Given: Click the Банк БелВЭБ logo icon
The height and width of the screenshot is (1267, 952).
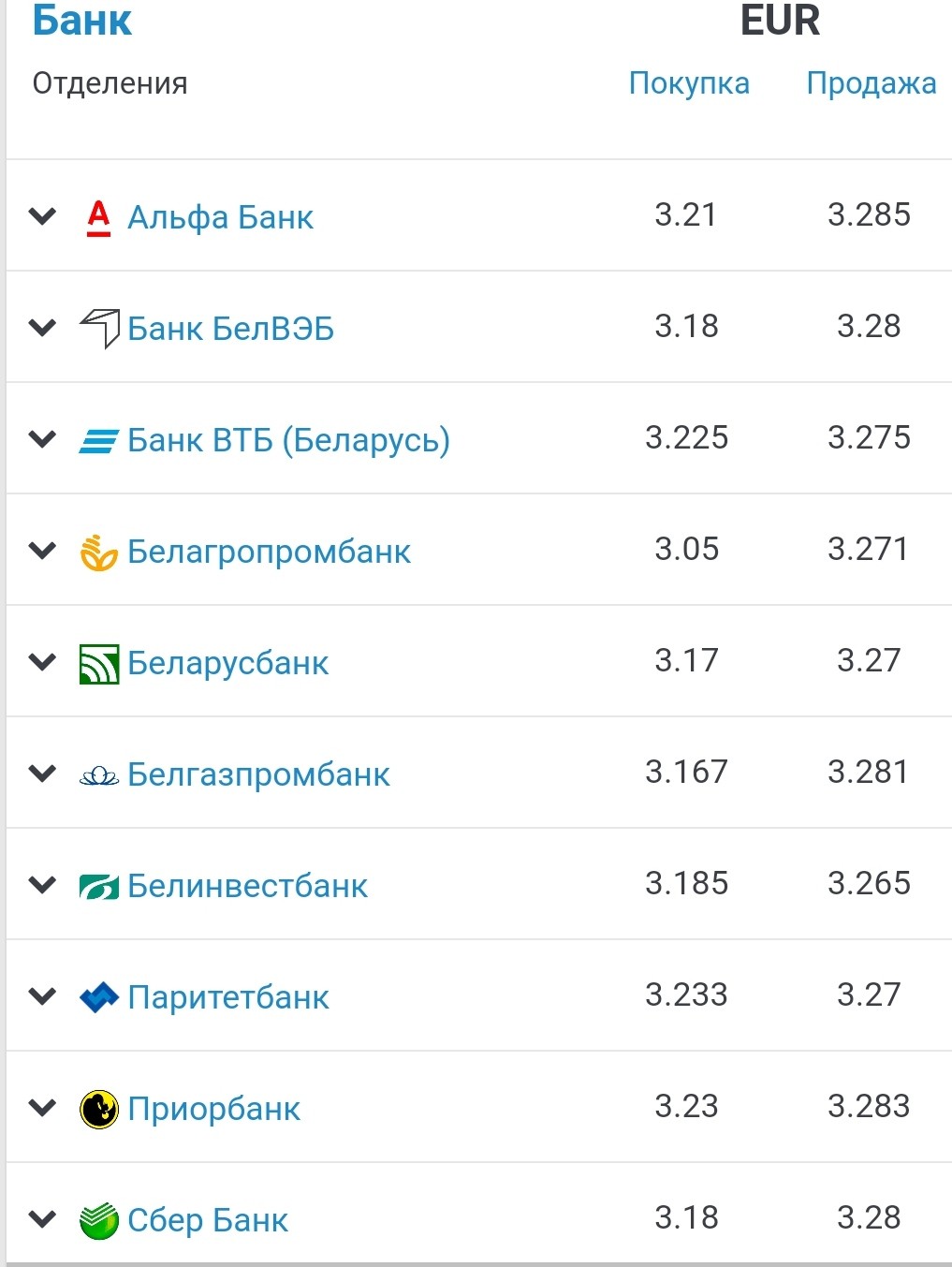Looking at the screenshot, I should click(x=99, y=328).
